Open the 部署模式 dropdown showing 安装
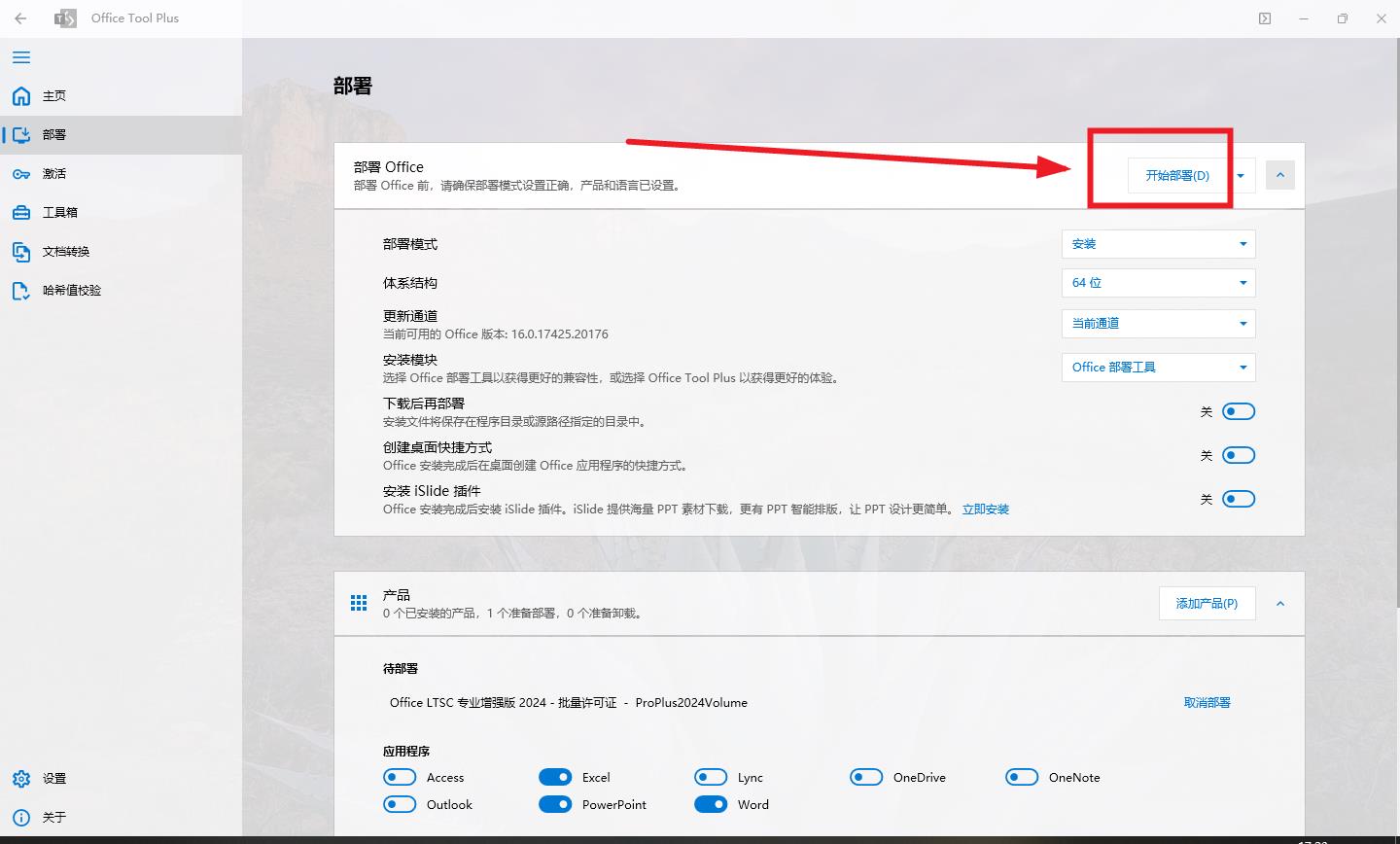This screenshot has width=1400, height=844. pos(1158,243)
